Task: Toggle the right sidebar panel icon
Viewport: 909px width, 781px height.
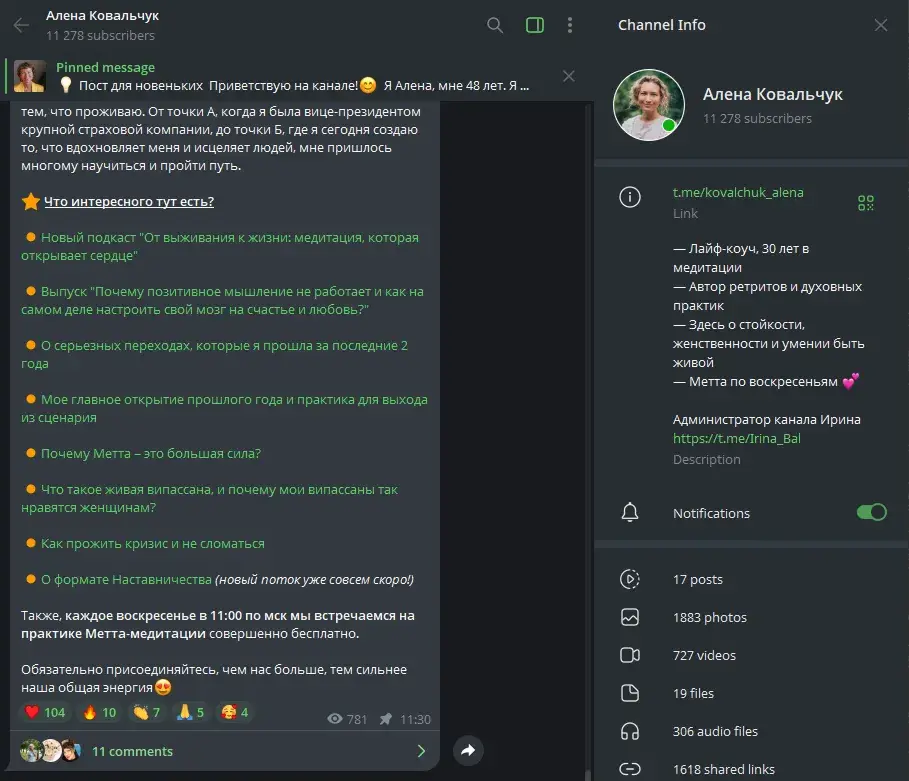Action: 535,25
